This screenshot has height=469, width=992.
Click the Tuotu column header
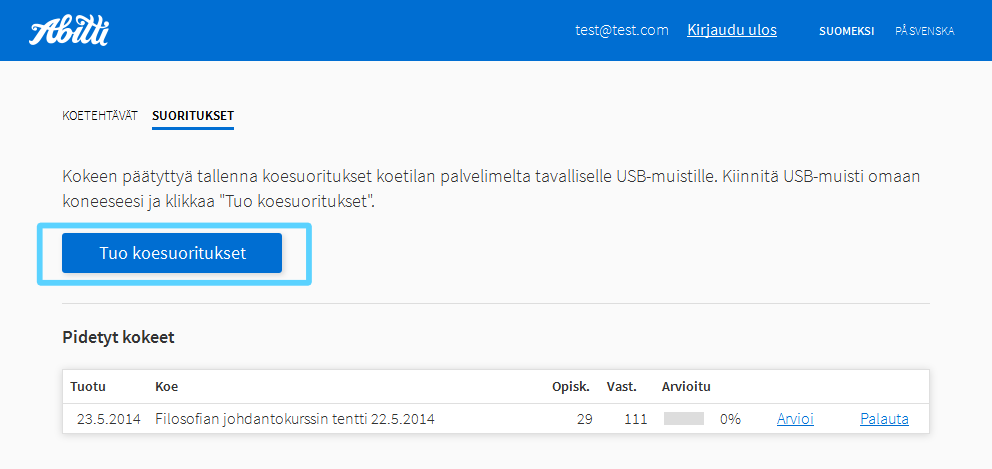tap(88, 386)
